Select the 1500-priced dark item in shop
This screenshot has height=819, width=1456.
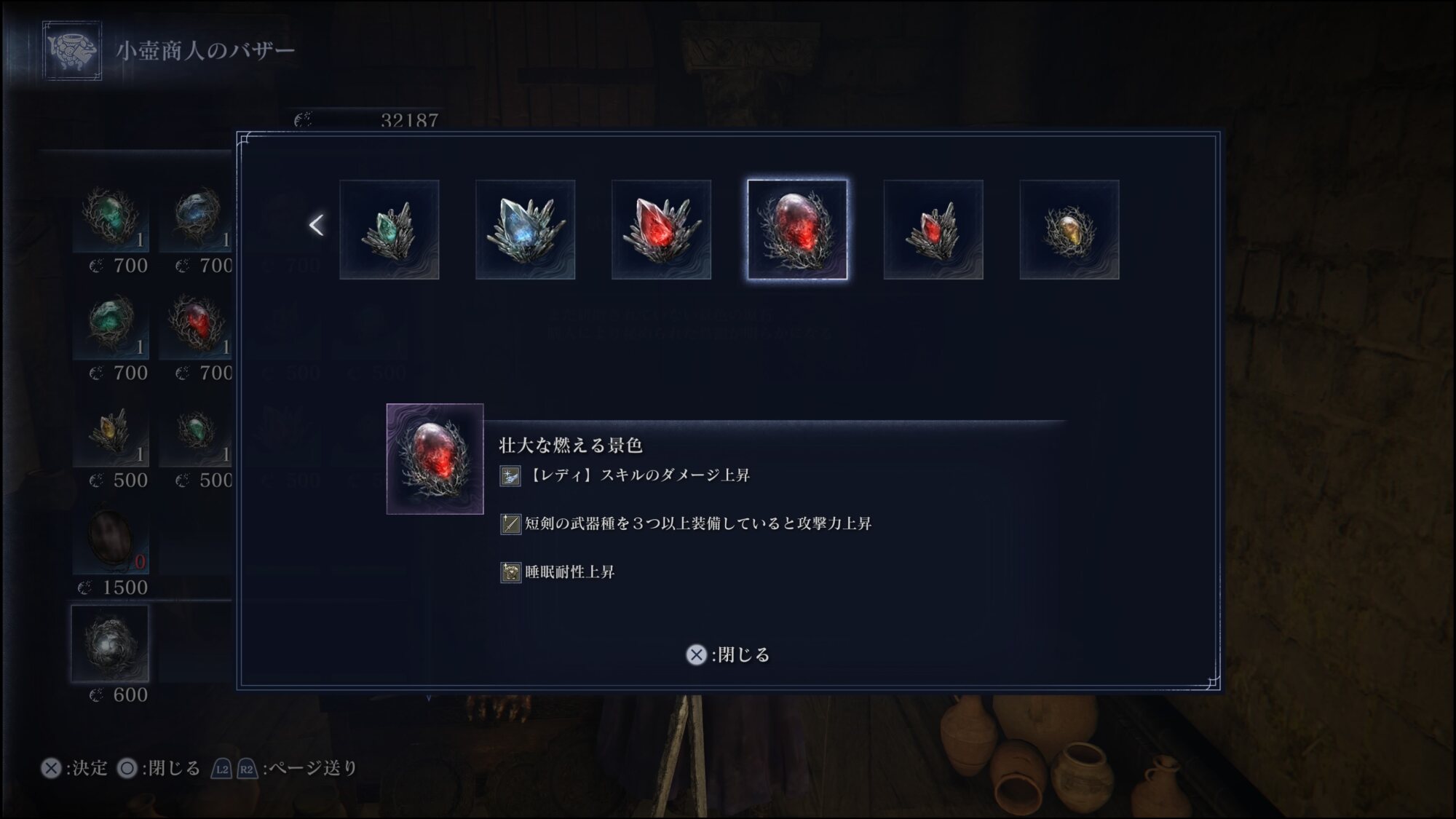pos(111,539)
